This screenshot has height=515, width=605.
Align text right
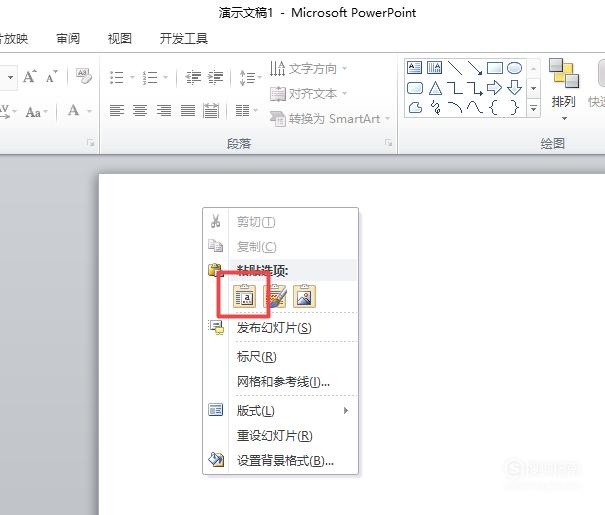coord(164,111)
